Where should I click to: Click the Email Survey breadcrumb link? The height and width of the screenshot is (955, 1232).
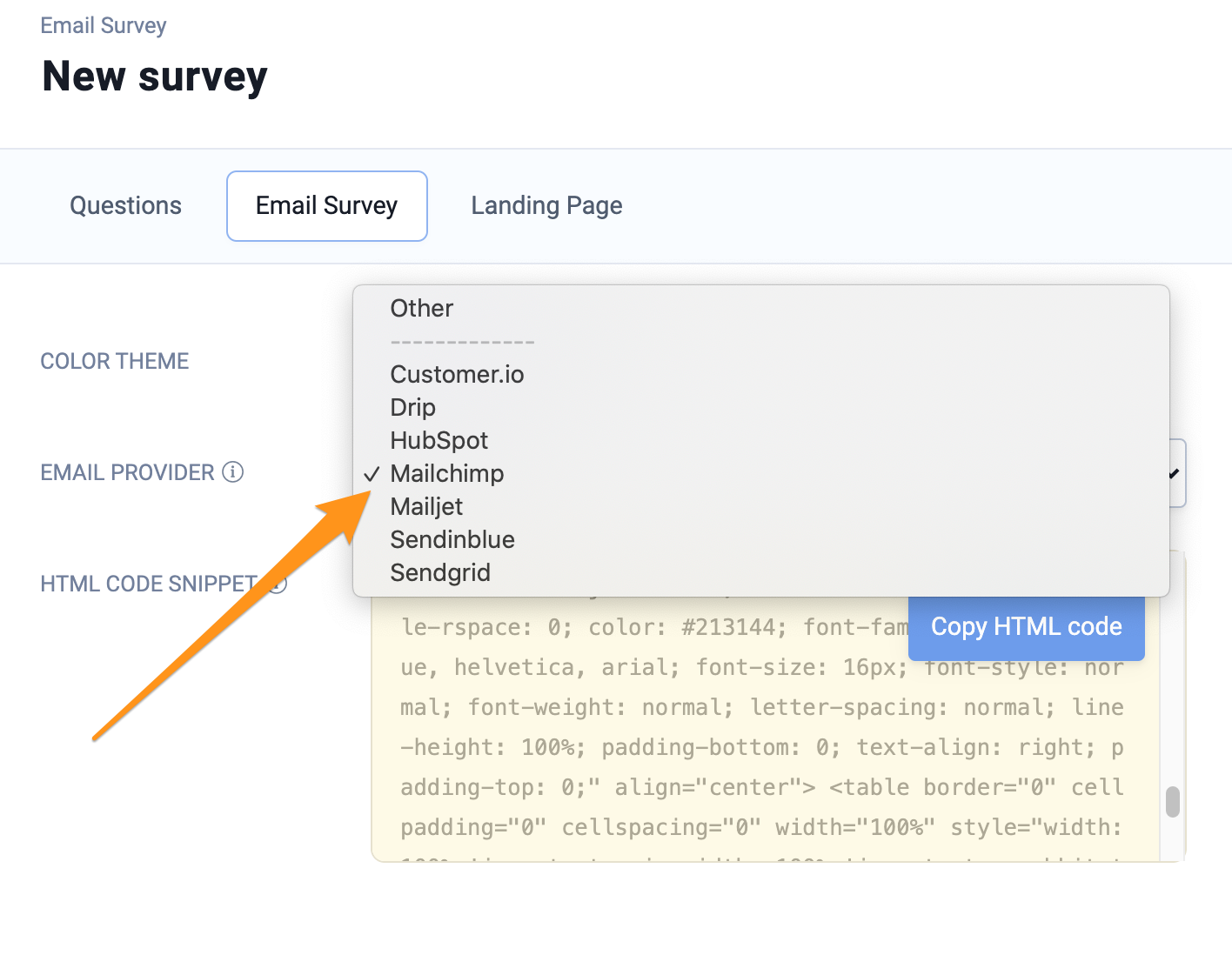(x=103, y=26)
